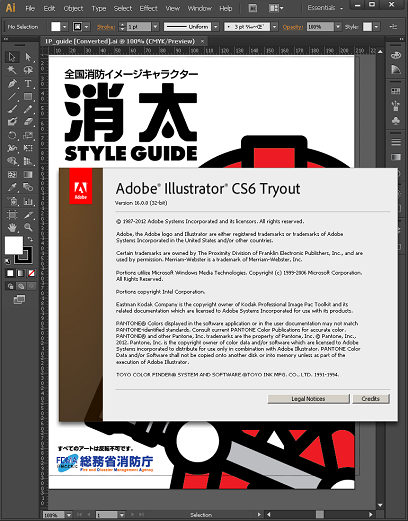408x521 pixels.
Task: Select the Mesh tool
Action: pyautogui.click(x=12, y=174)
